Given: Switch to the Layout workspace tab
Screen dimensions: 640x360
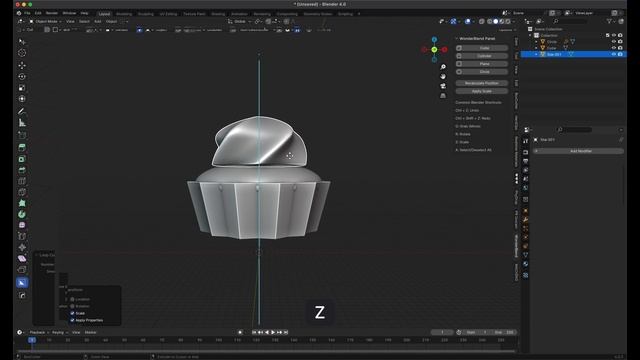Looking at the screenshot, I should click(104, 14).
